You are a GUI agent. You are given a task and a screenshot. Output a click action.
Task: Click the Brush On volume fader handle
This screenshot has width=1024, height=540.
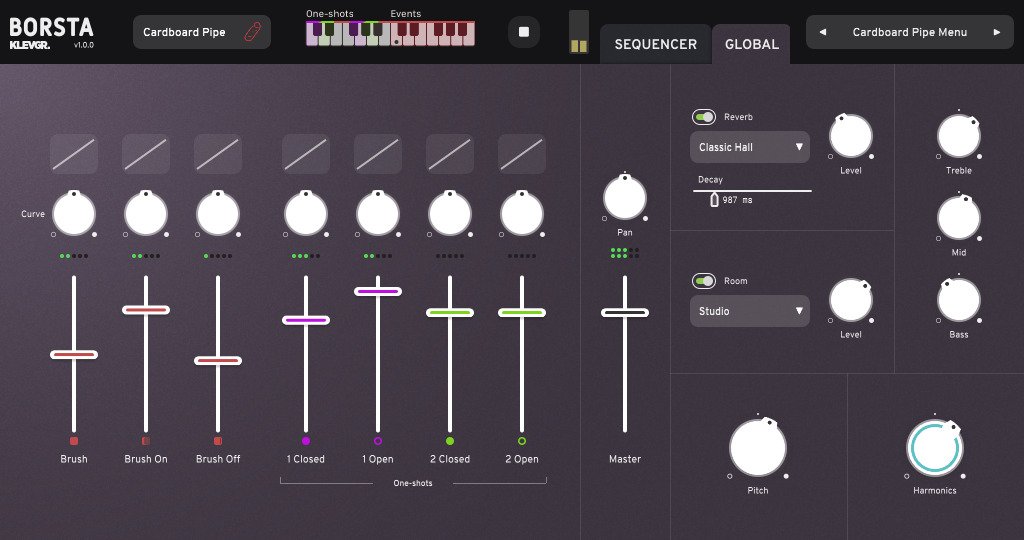point(146,310)
